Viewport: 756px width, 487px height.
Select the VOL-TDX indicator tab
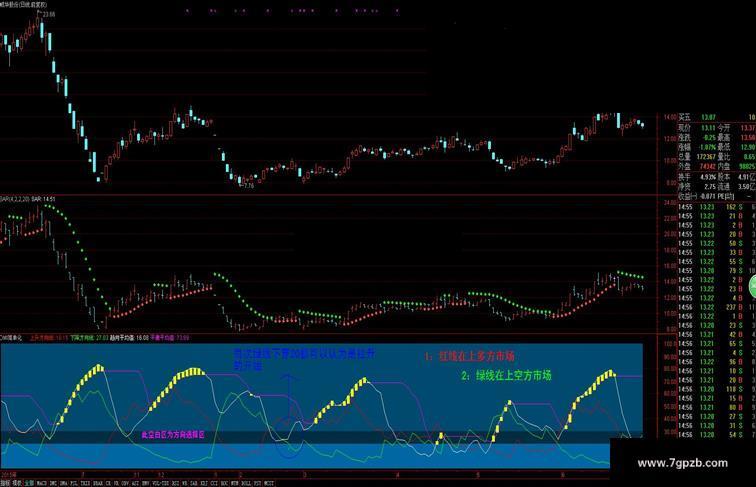click(159, 483)
